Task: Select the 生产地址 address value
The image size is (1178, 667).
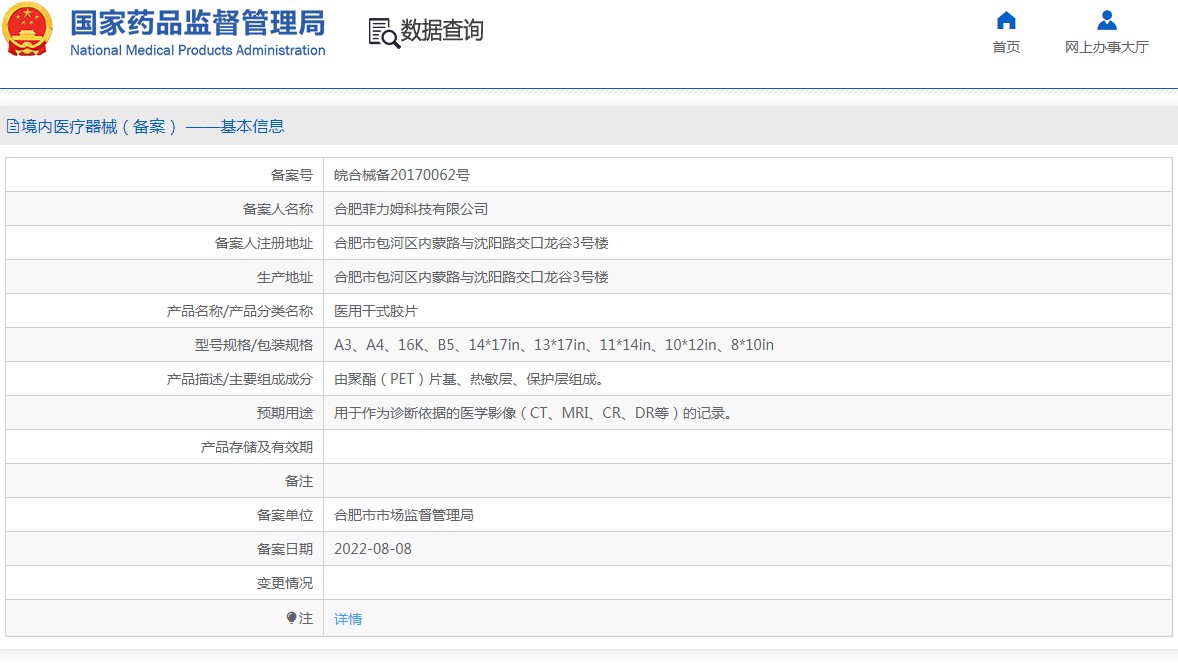Action: coord(471,277)
